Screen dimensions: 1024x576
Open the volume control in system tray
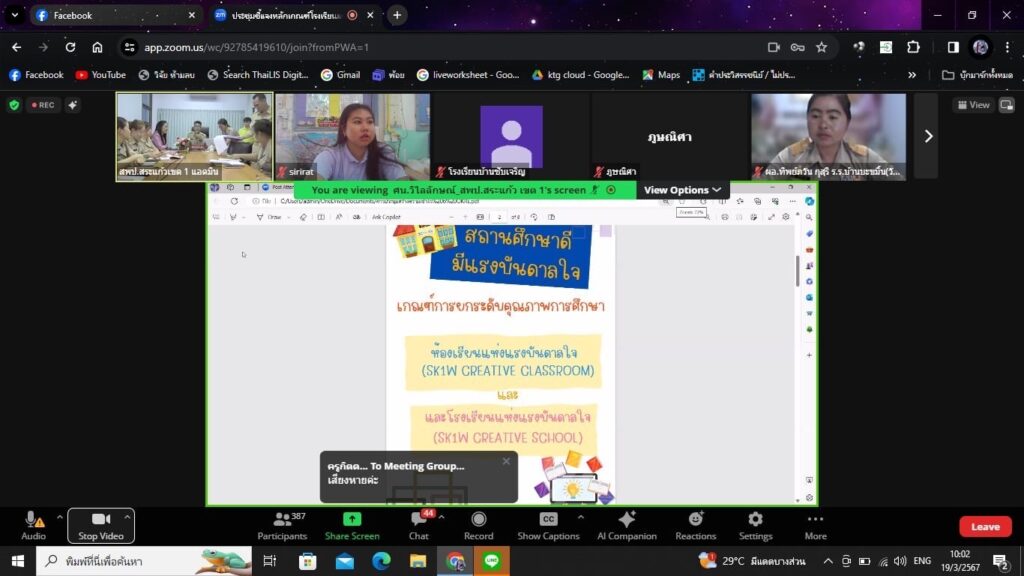click(x=901, y=561)
